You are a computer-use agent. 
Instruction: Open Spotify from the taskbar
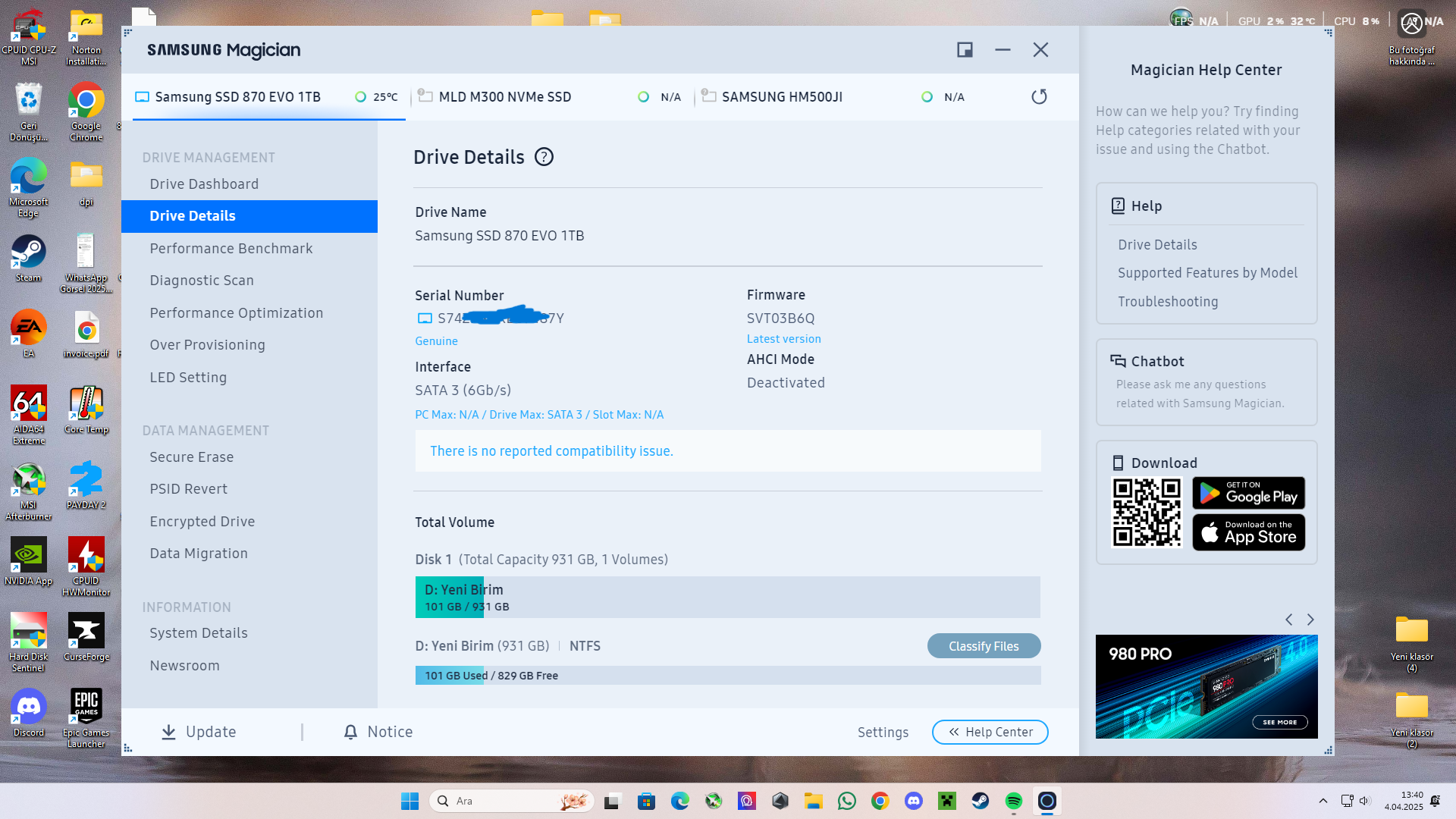pos(1014,801)
